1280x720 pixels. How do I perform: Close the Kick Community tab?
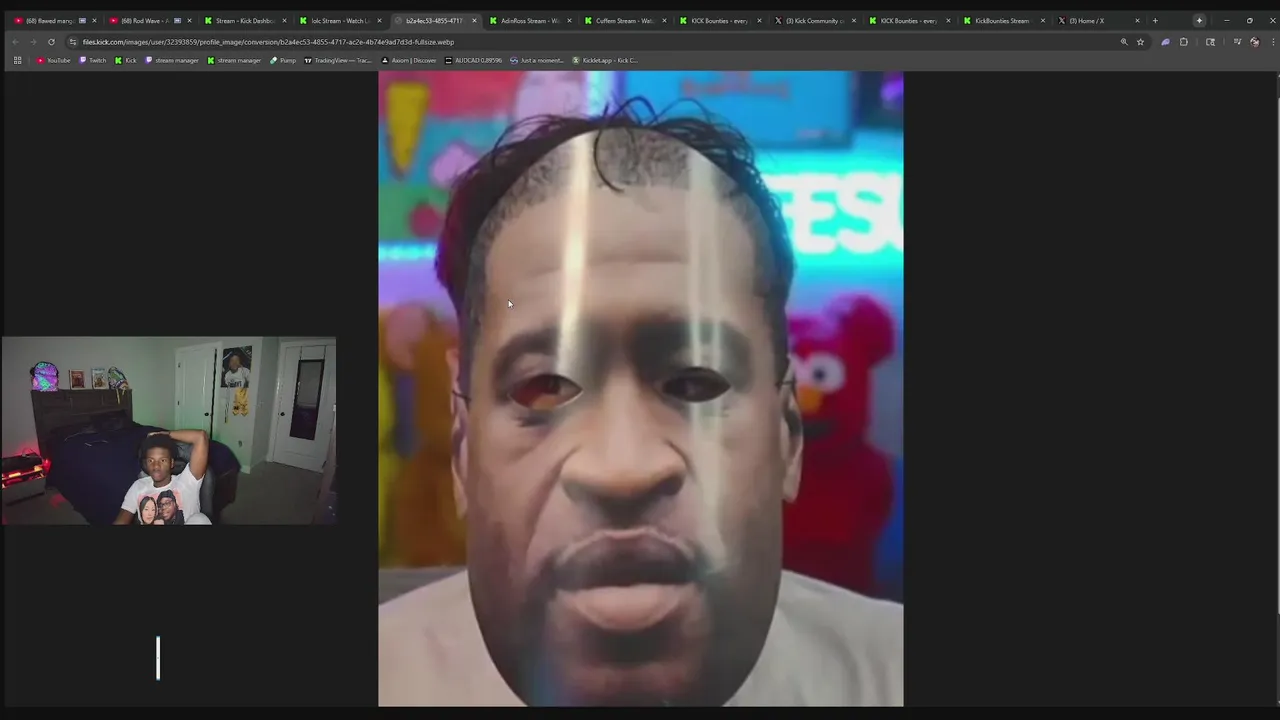point(853,20)
